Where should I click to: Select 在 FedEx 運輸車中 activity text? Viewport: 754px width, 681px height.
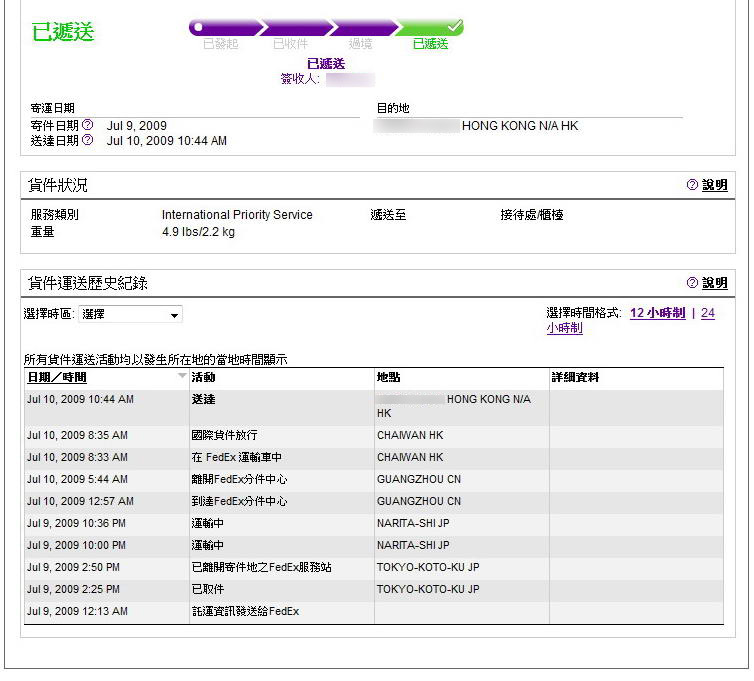(236, 457)
